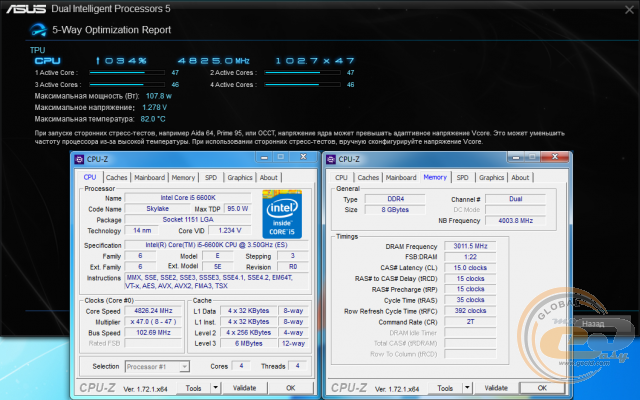Click the Package value Socket 1151 LGA
Screen dimensions: 640x400
[188, 220]
